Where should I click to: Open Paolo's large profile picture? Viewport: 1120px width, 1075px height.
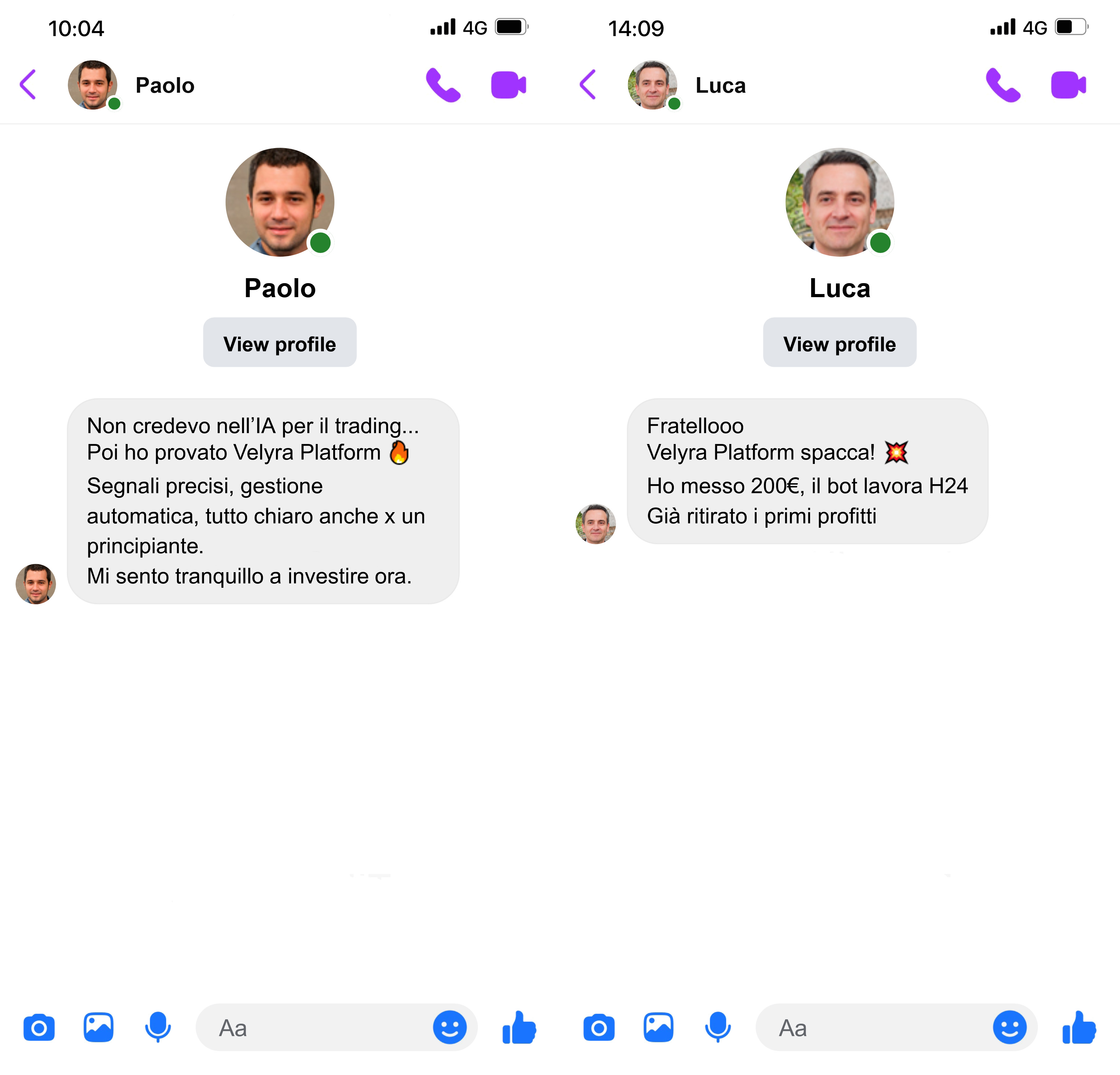click(x=280, y=202)
